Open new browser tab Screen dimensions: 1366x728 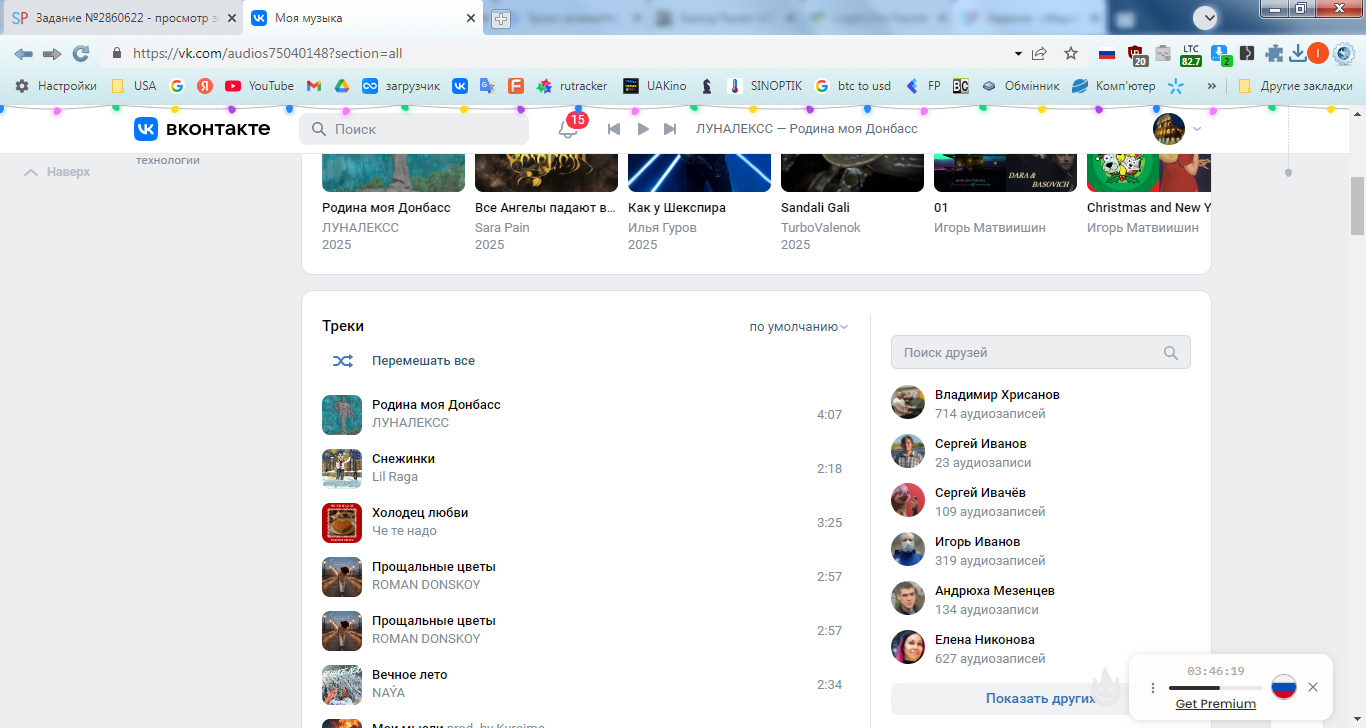pos(501,19)
